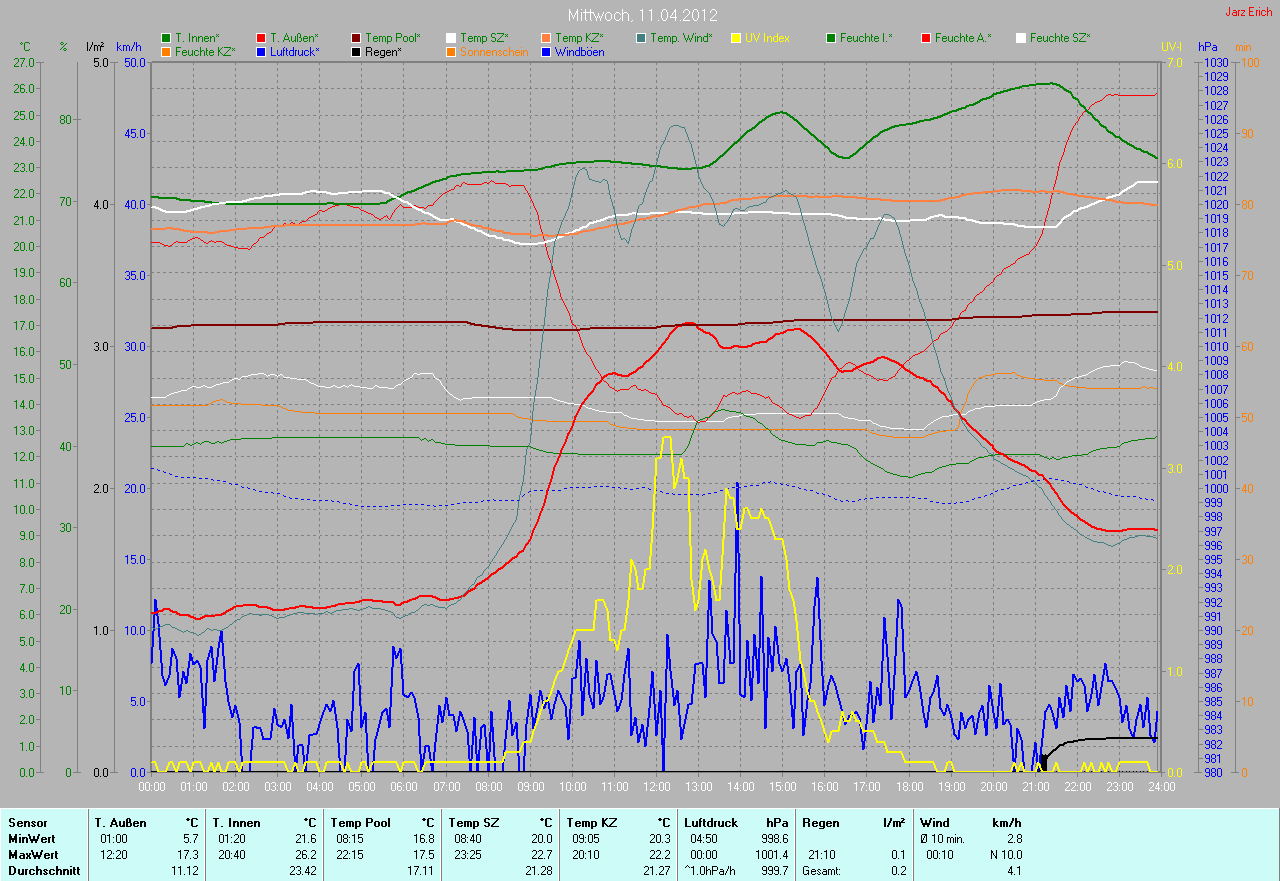The height and width of the screenshot is (881, 1280).
Task: Click the red Feuchte A. legend swatch
Action: pyautogui.click(x=926, y=38)
